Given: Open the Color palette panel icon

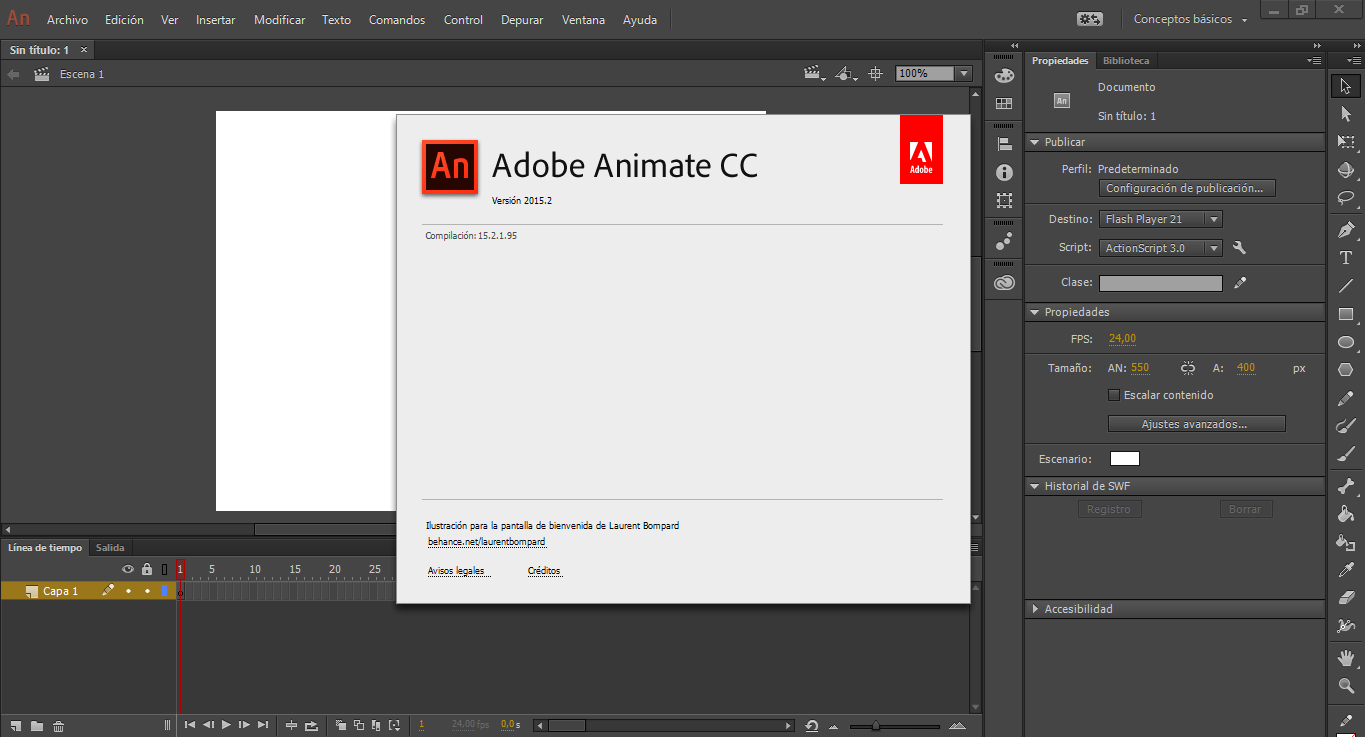Looking at the screenshot, I should coord(1004,75).
